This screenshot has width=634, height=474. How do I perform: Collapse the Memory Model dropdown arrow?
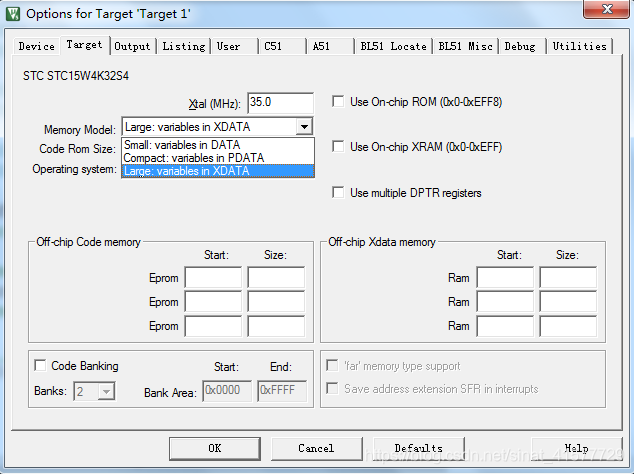pyautogui.click(x=304, y=127)
